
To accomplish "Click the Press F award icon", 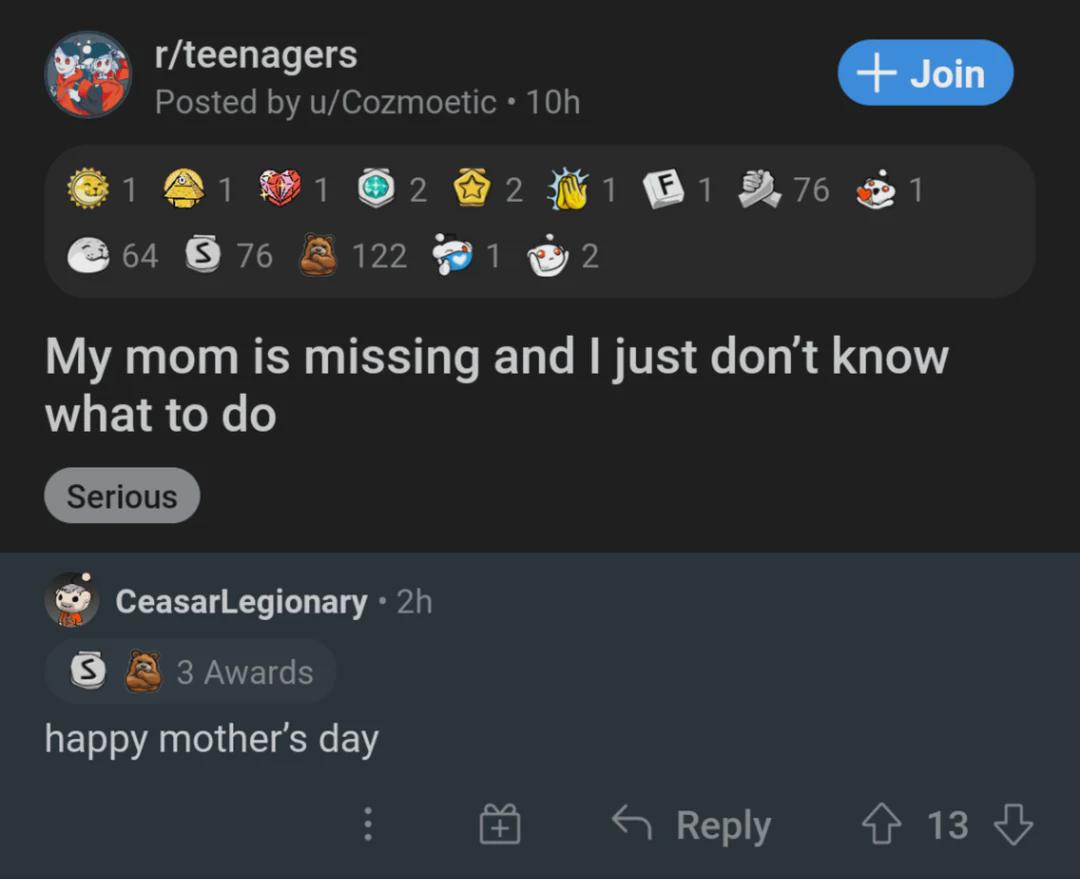I will point(665,188).
